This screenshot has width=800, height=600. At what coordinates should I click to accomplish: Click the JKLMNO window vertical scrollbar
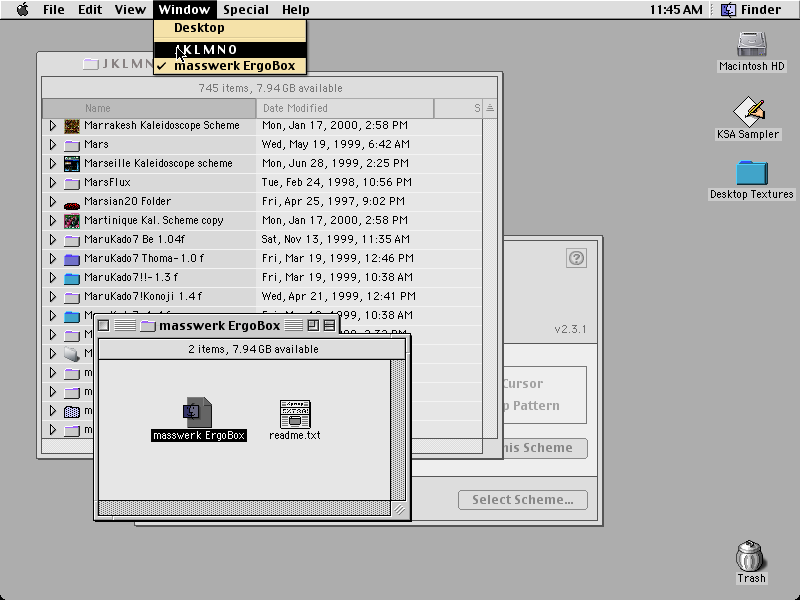coord(490,278)
